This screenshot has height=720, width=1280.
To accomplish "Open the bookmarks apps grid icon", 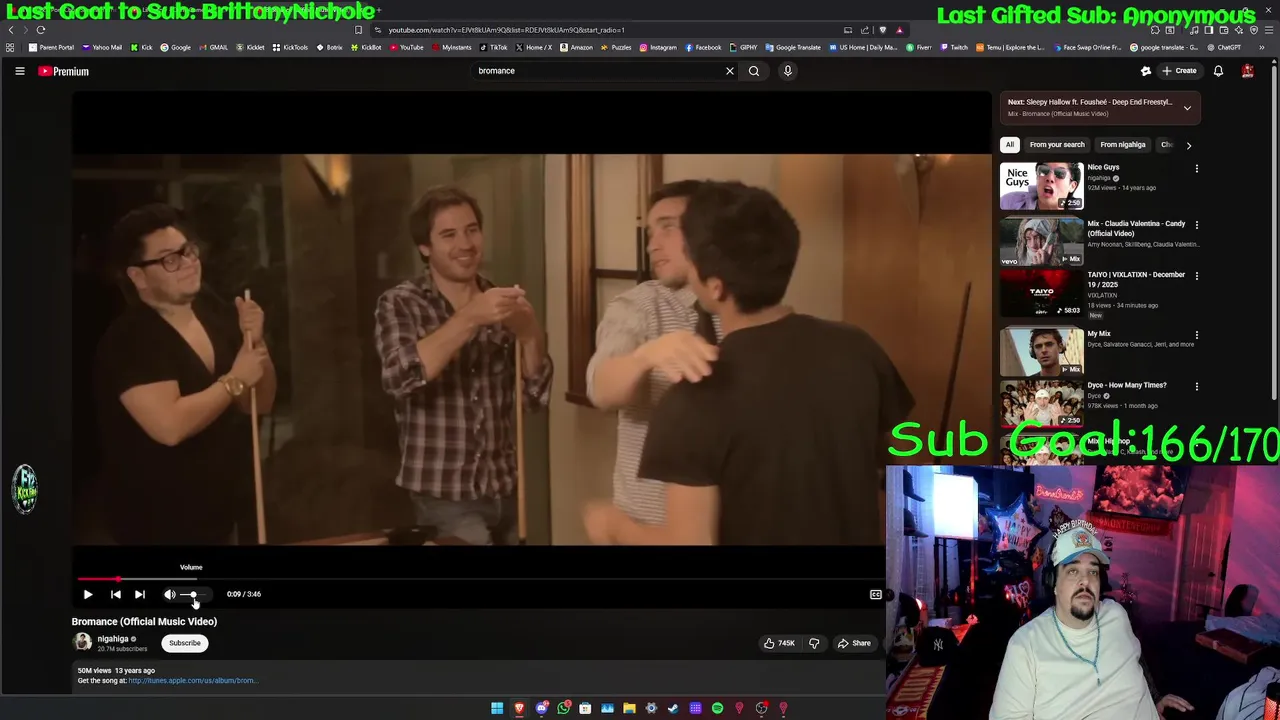I will pyautogui.click(x=10, y=47).
